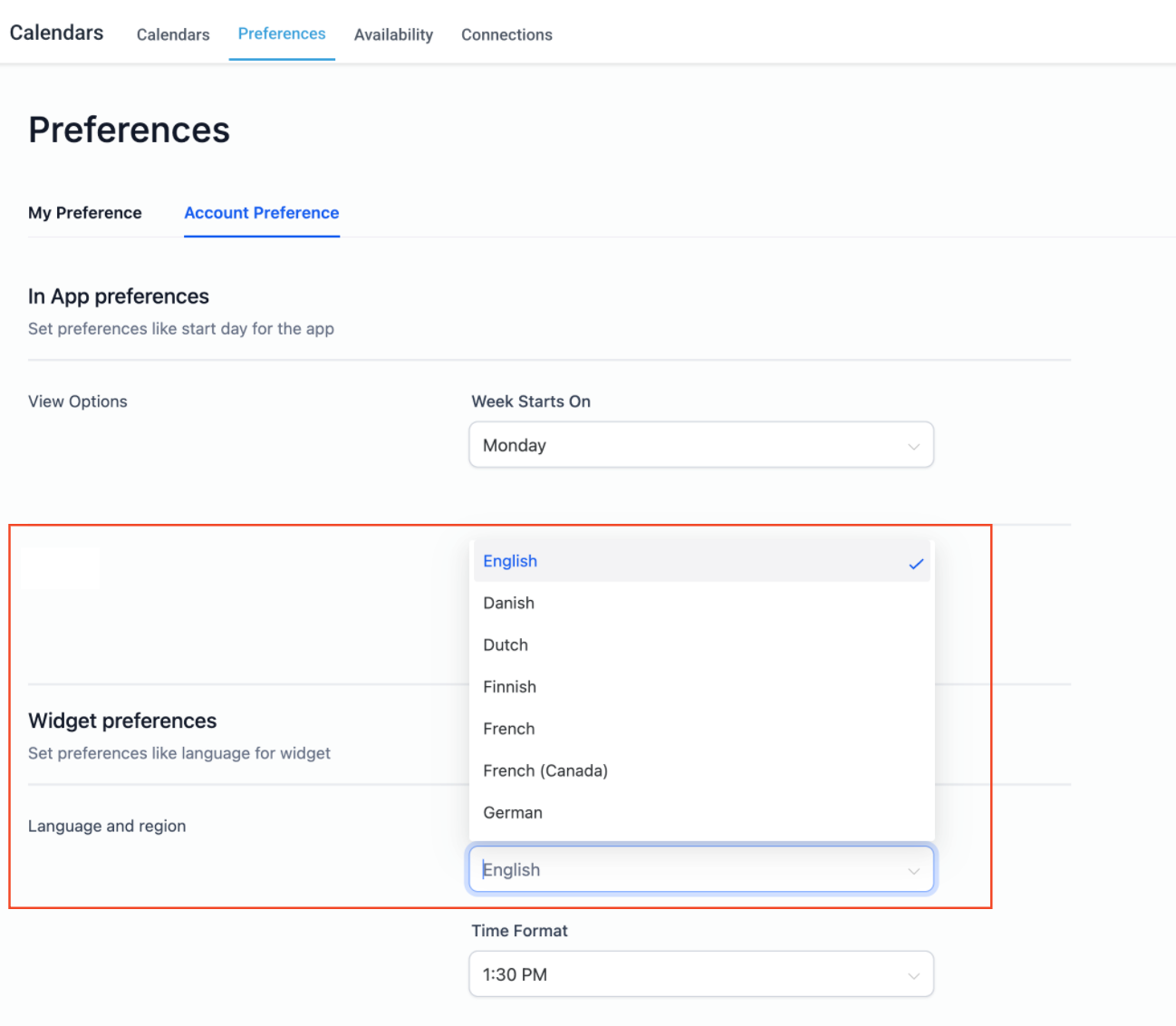This screenshot has width=1176, height=1026.
Task: Pick Finnish from the language options
Action: [510, 687]
